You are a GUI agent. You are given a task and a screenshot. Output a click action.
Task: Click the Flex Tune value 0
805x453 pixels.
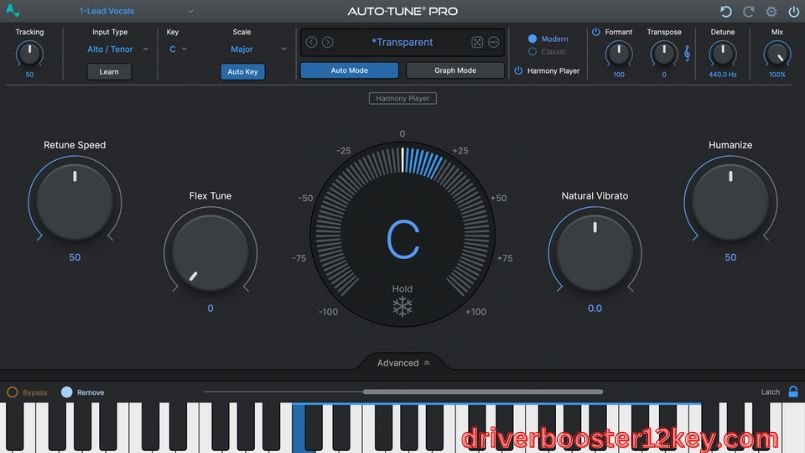tap(210, 308)
